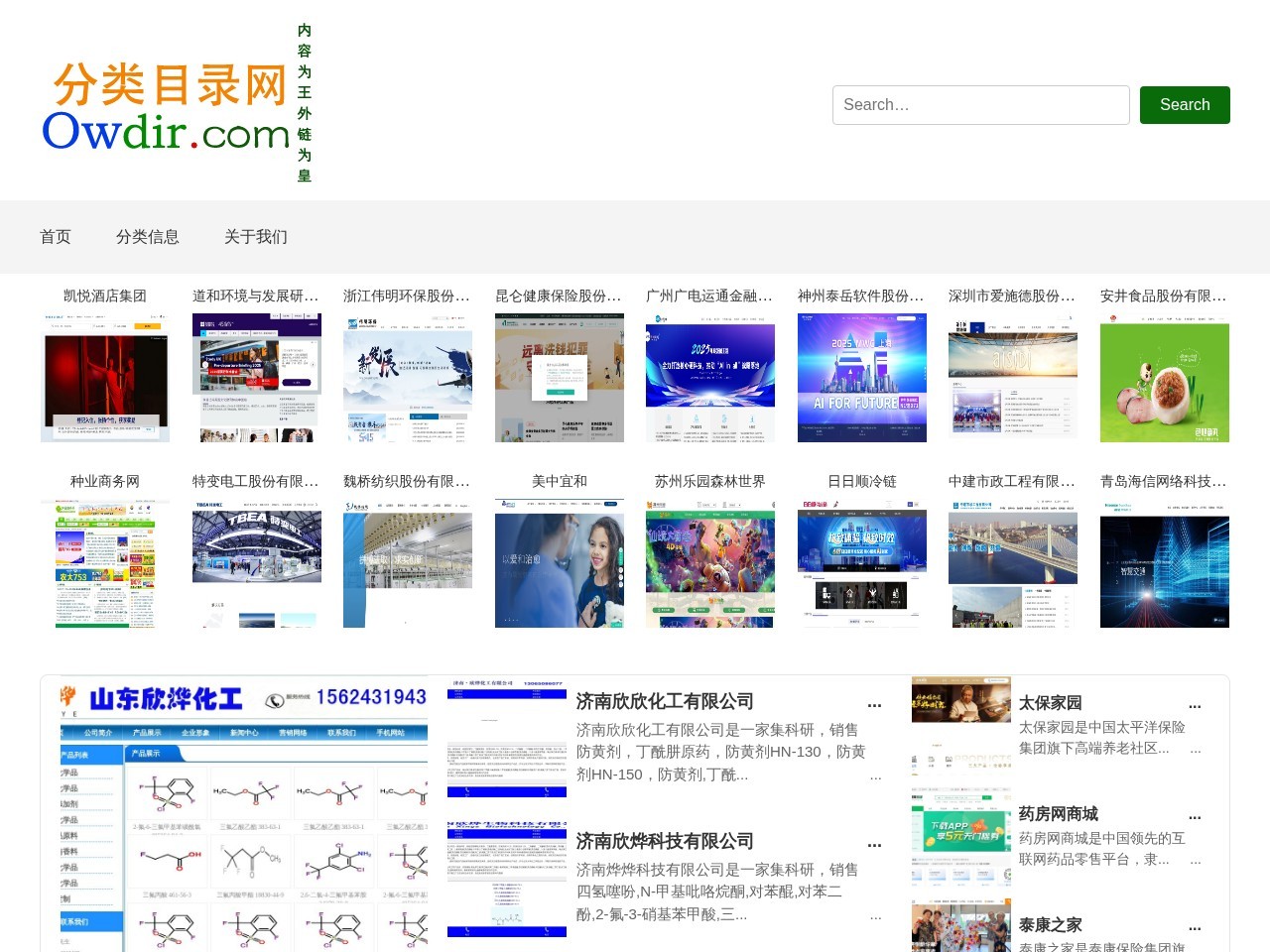1270x952 pixels.
Task: Click the 美中宜和 site thumbnail
Action: tap(560, 563)
